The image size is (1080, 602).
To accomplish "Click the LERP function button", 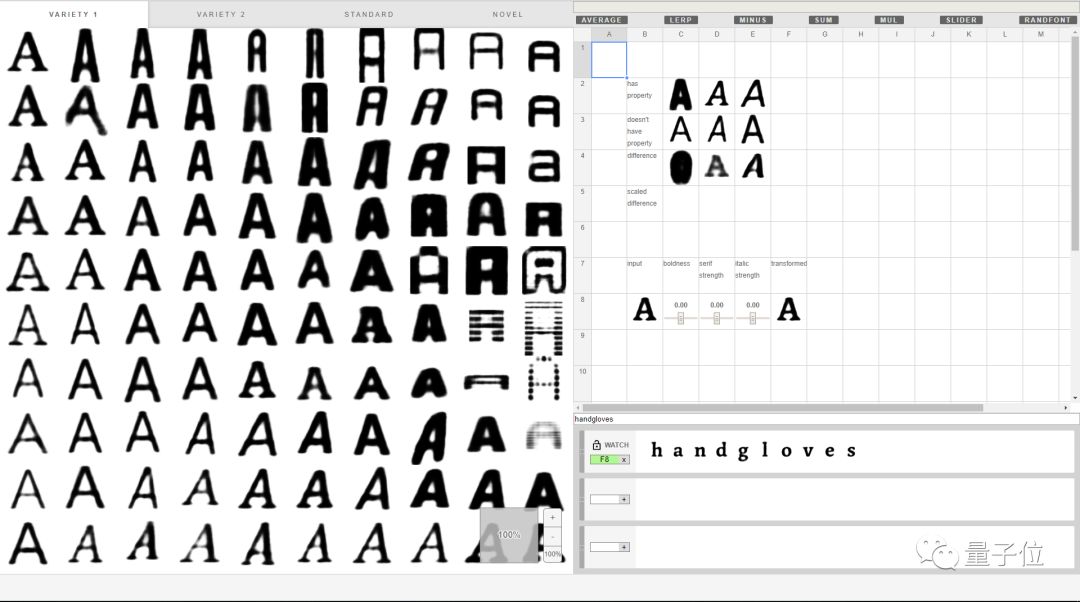I will tap(681, 20).
